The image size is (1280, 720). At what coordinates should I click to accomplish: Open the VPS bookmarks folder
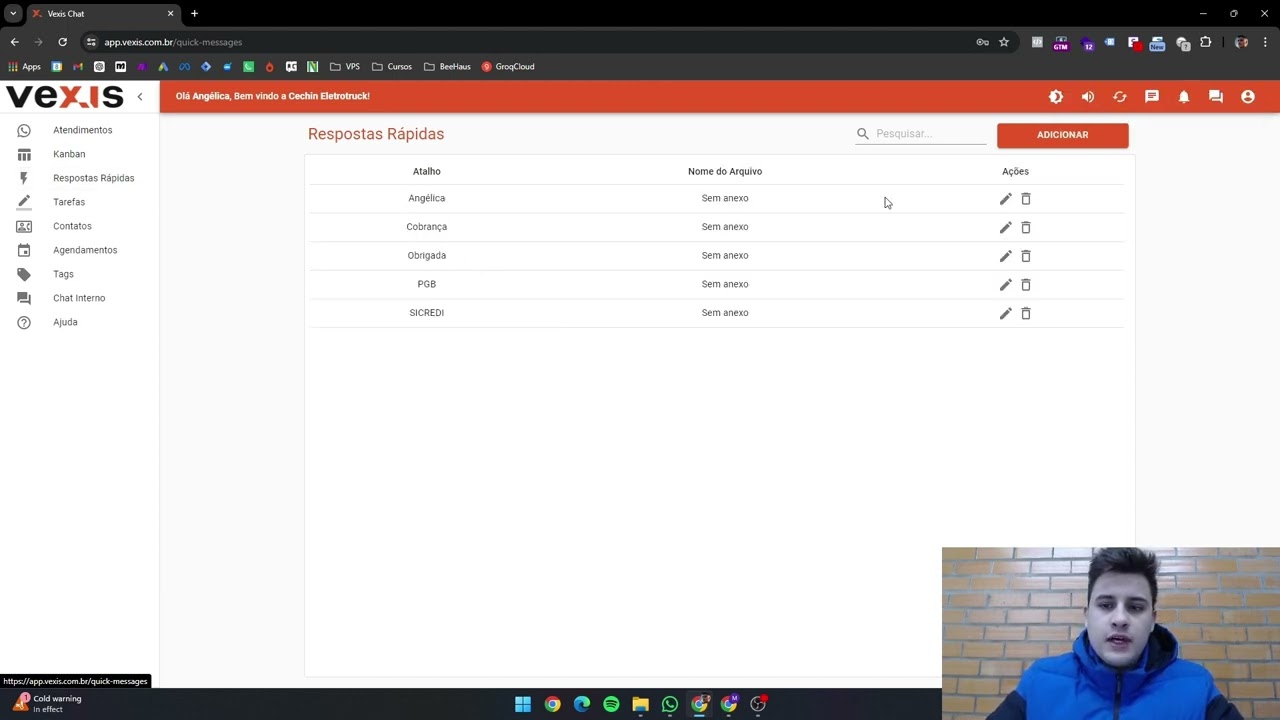click(345, 67)
